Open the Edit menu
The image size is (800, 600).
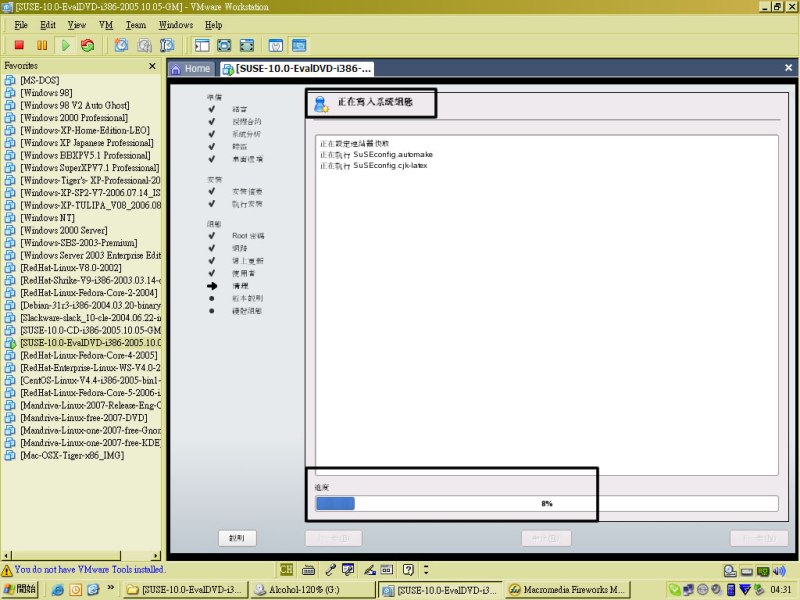[x=48, y=25]
